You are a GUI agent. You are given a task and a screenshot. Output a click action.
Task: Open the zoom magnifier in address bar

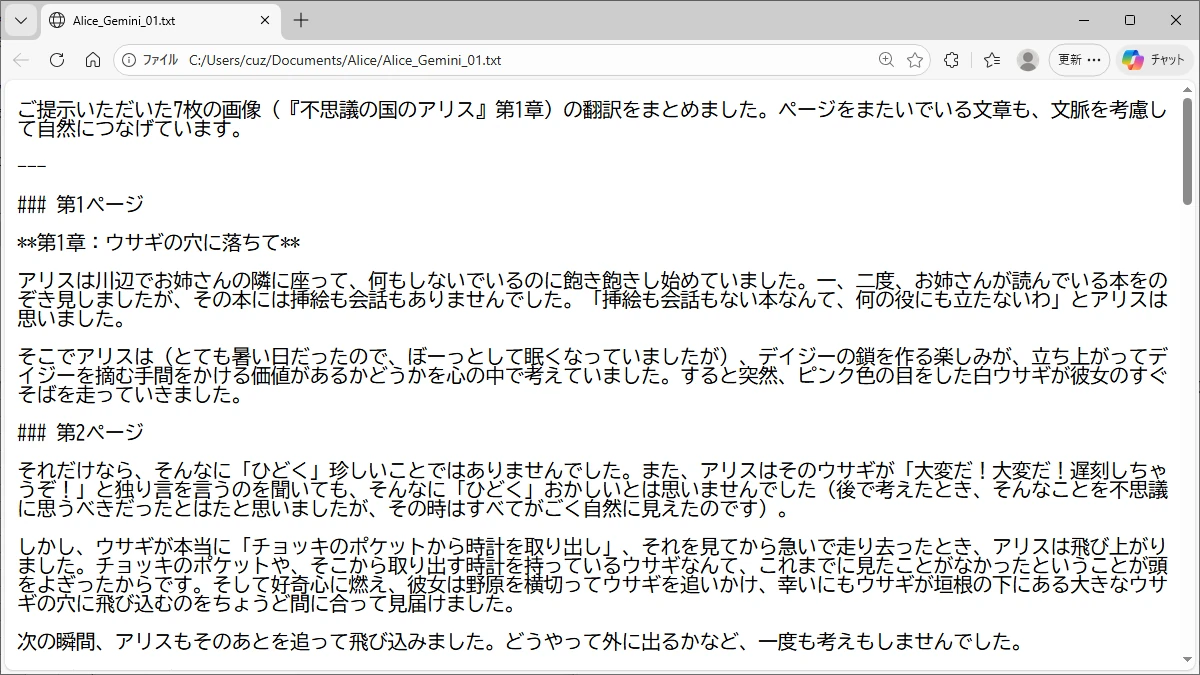[x=886, y=60]
